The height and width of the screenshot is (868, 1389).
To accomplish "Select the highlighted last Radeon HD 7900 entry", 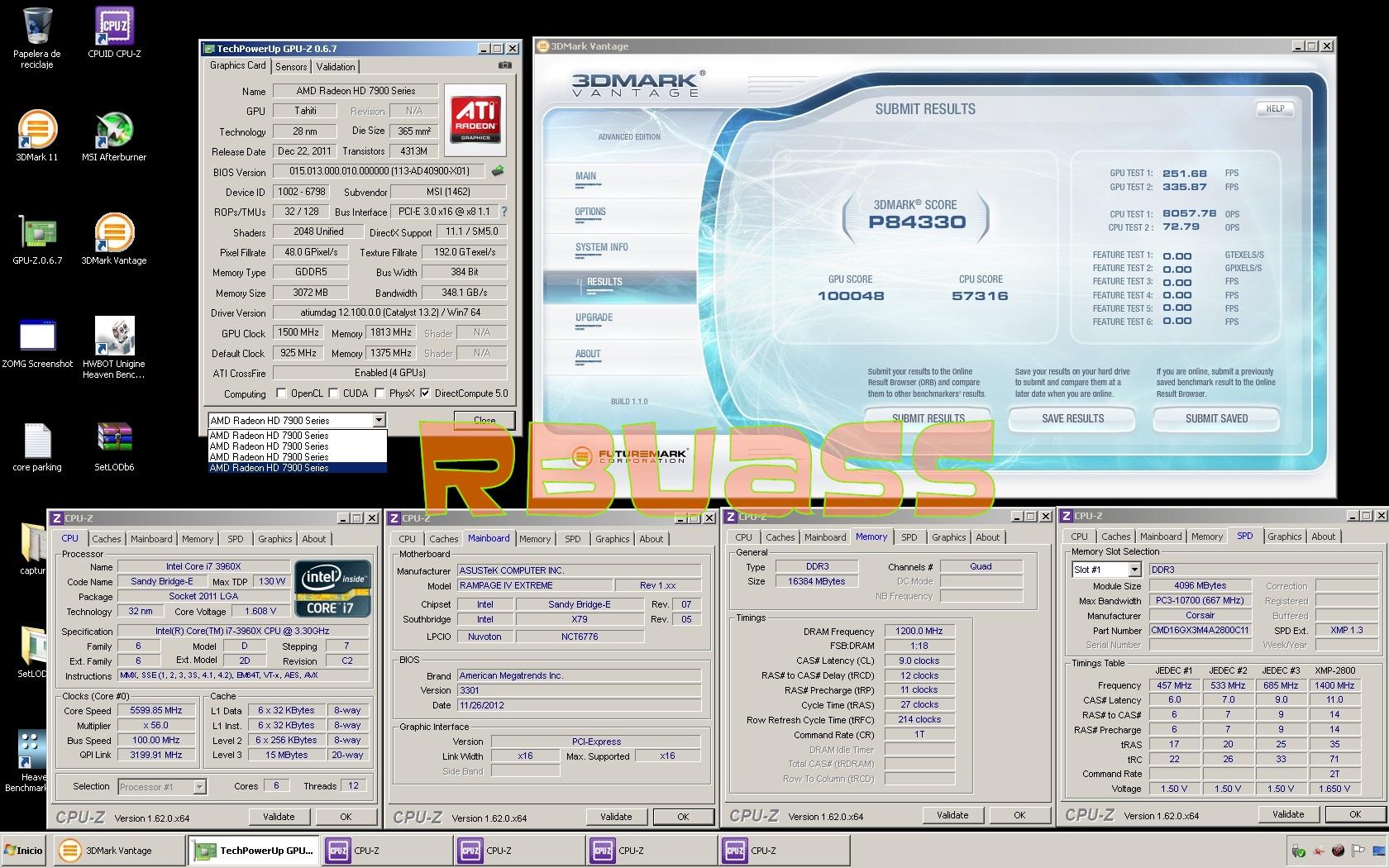I will 297,468.
